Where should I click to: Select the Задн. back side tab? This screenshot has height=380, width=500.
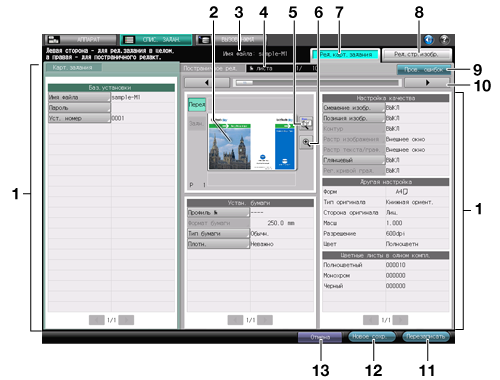point(196,123)
